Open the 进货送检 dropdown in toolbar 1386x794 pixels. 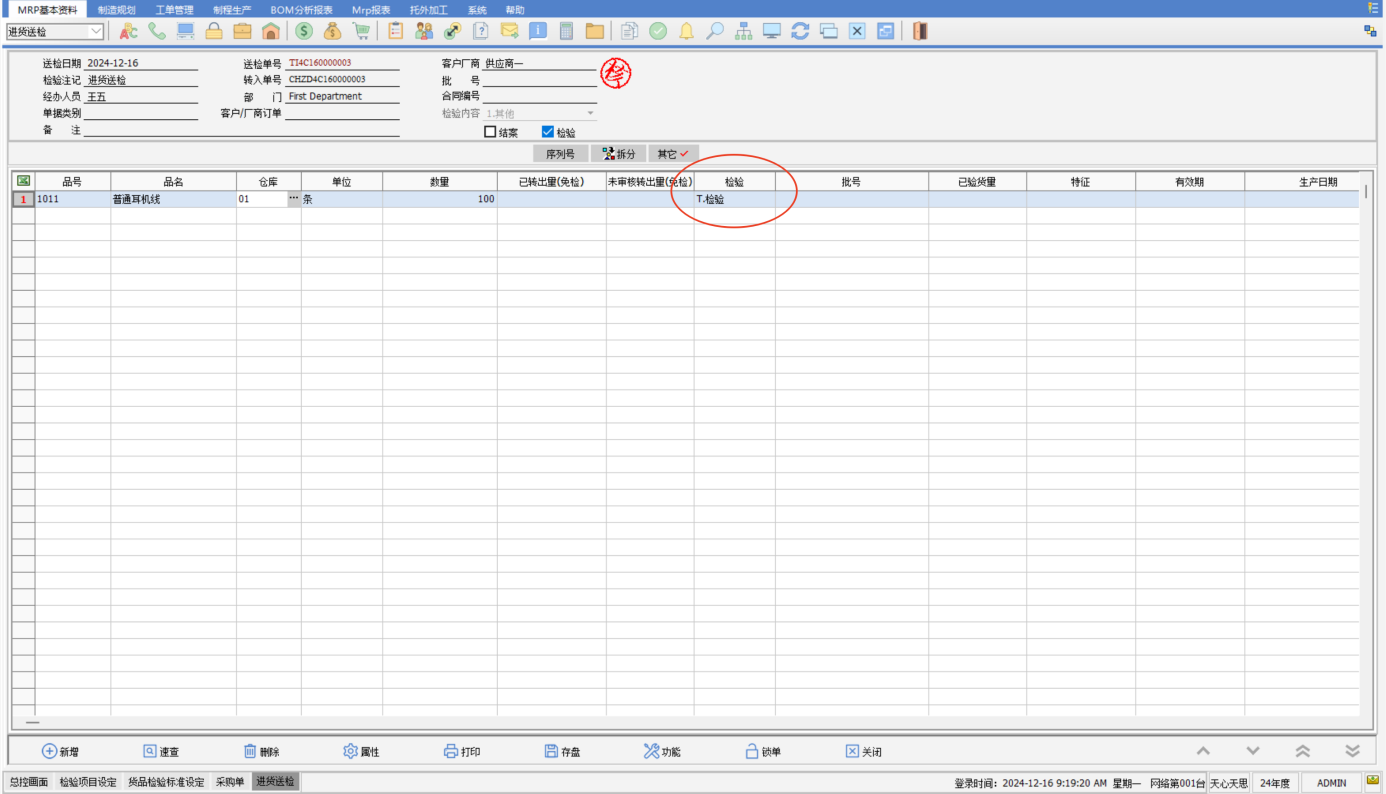coord(96,32)
